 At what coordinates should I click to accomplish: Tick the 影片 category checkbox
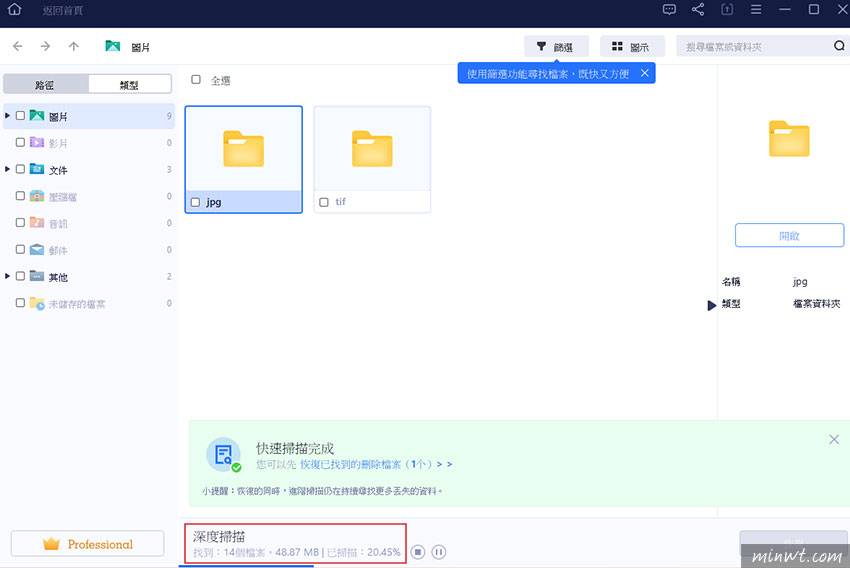pos(20,142)
